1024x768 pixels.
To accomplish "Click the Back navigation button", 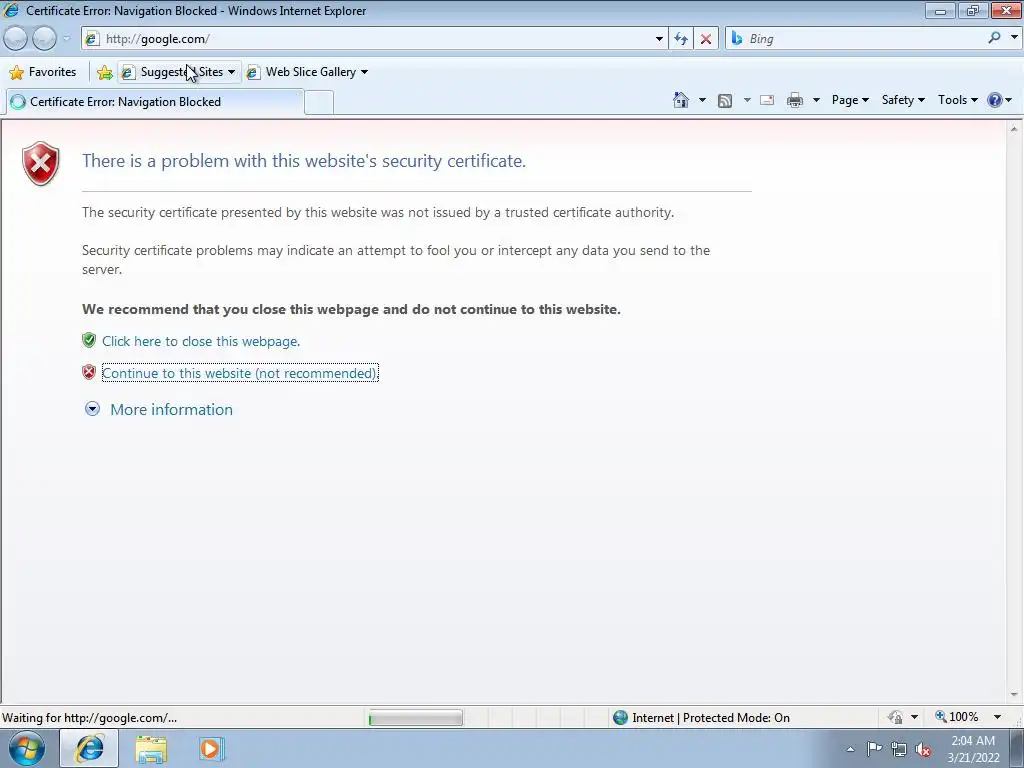I will [x=16, y=39].
